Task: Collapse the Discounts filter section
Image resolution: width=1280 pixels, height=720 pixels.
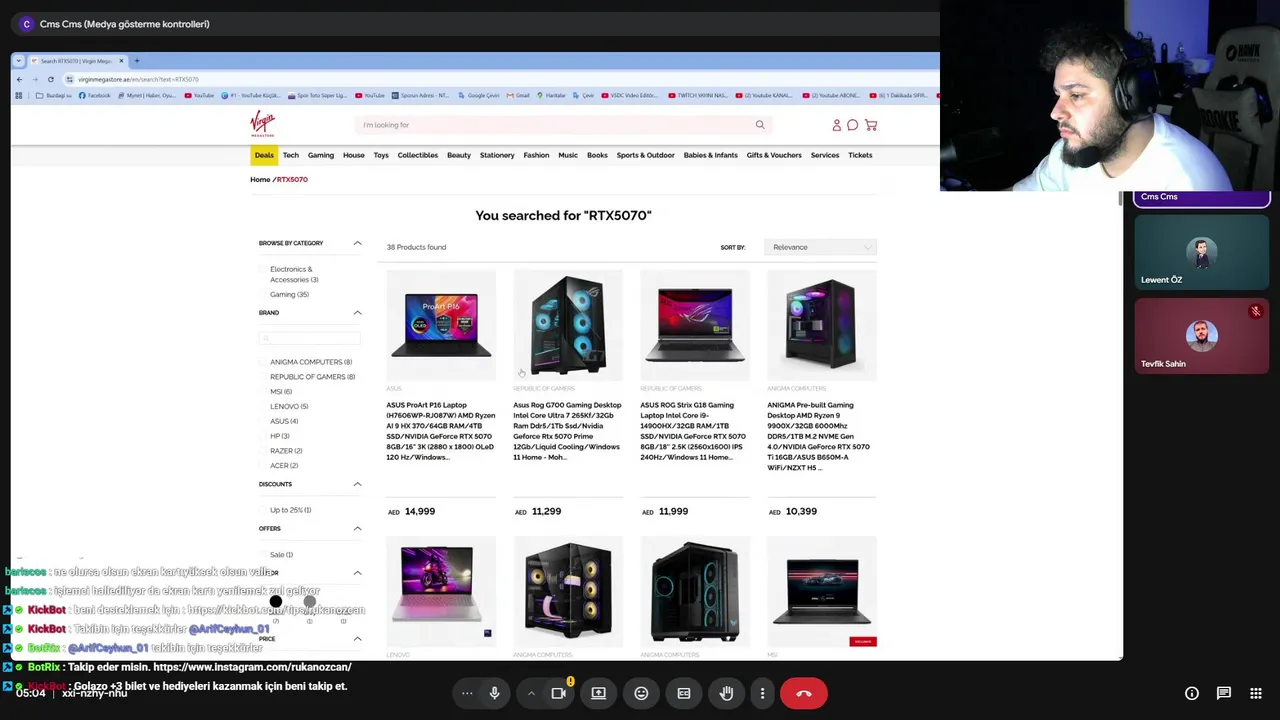Action: [357, 484]
